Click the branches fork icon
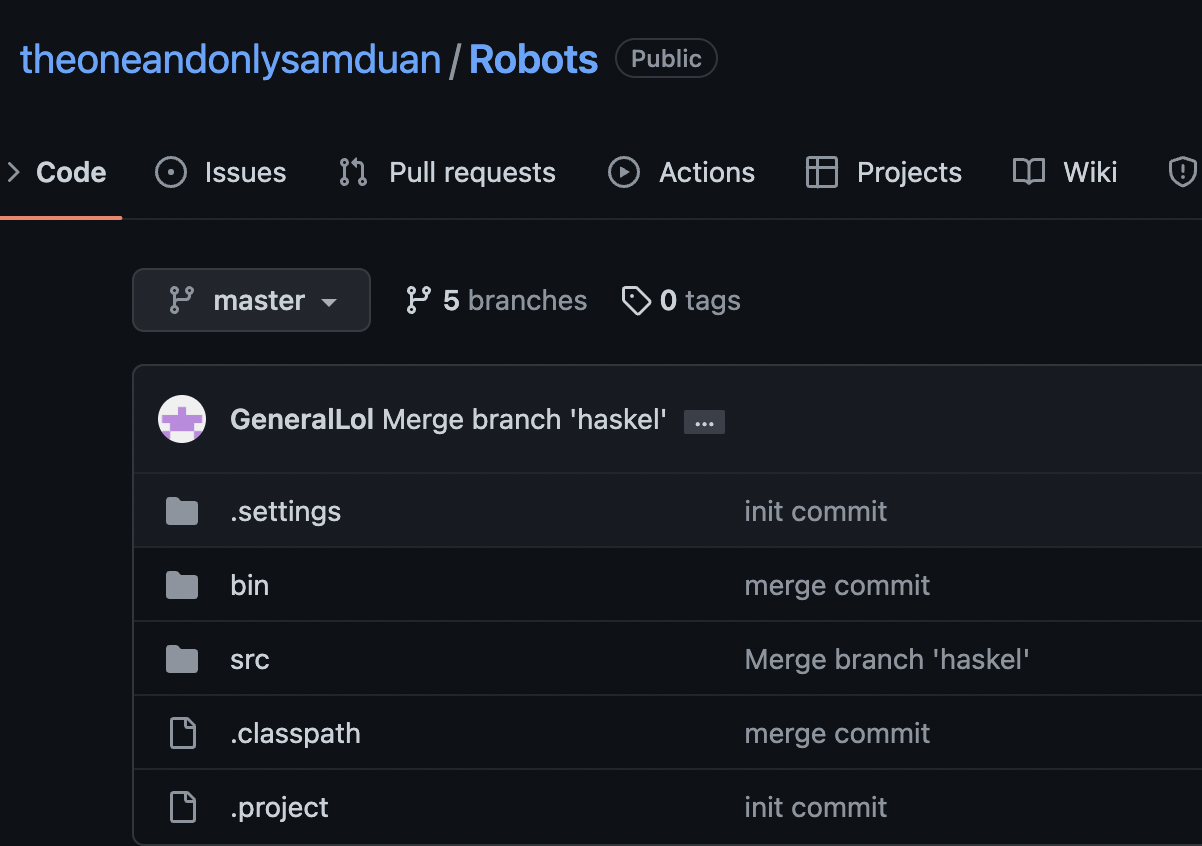This screenshot has height=846, width=1202. [418, 300]
